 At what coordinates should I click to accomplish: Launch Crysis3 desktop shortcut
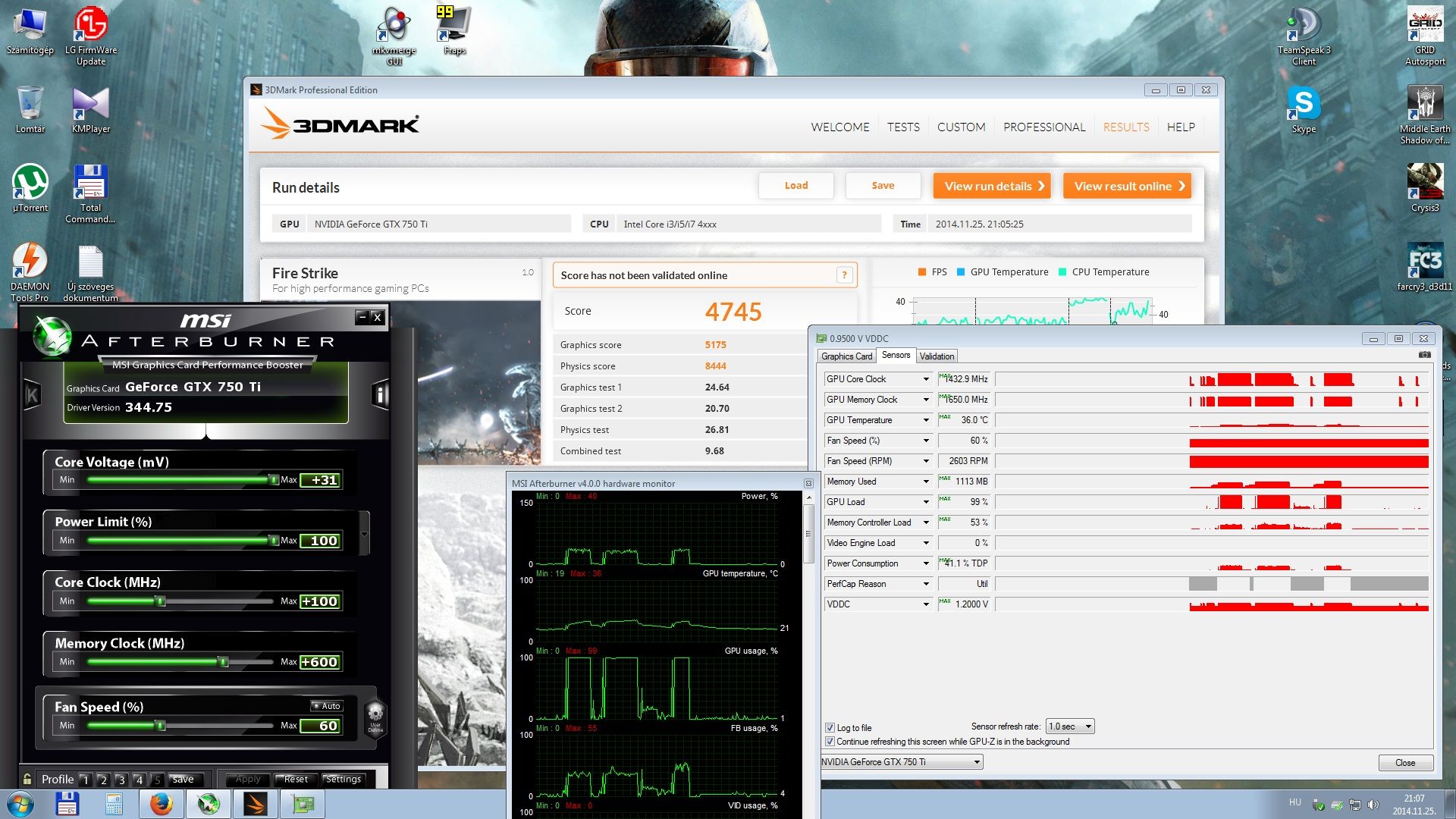coord(1425,188)
